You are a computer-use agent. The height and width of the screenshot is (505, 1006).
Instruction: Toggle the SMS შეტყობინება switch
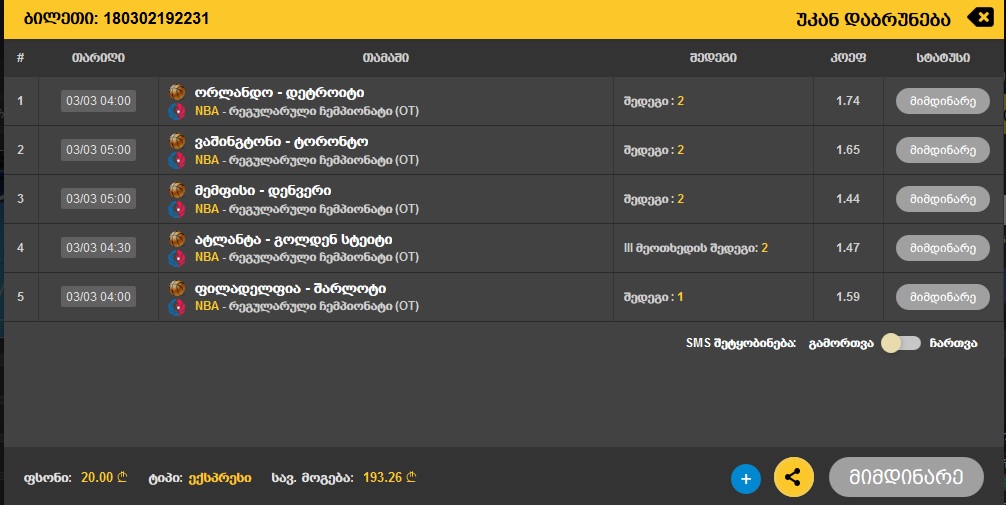901,343
